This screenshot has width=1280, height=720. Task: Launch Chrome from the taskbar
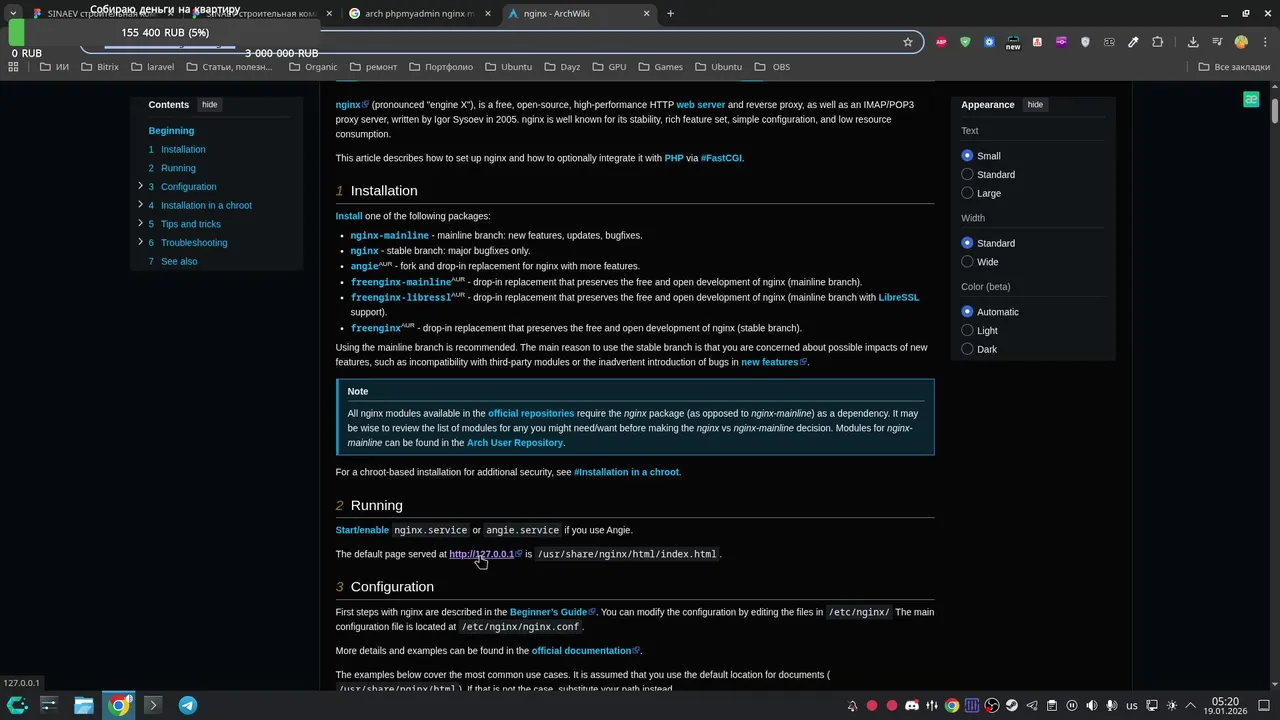point(118,705)
